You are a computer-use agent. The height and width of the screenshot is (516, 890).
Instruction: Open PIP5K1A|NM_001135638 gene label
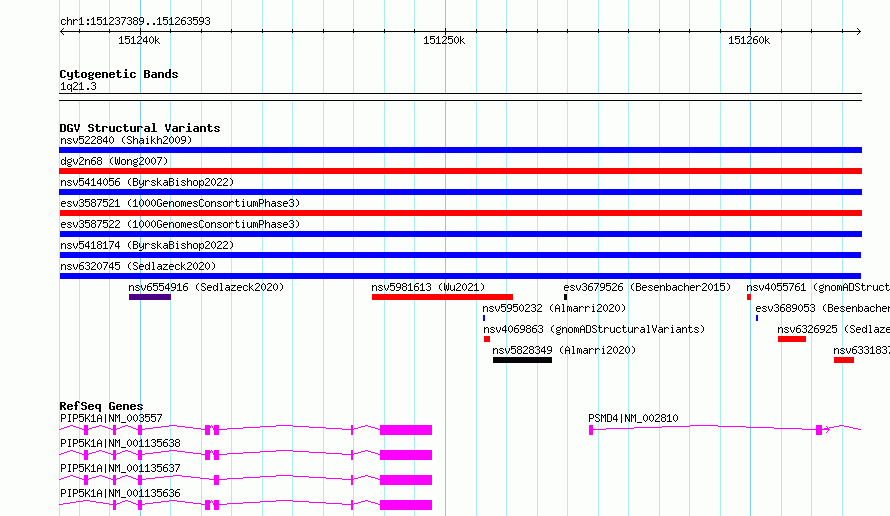(120, 443)
